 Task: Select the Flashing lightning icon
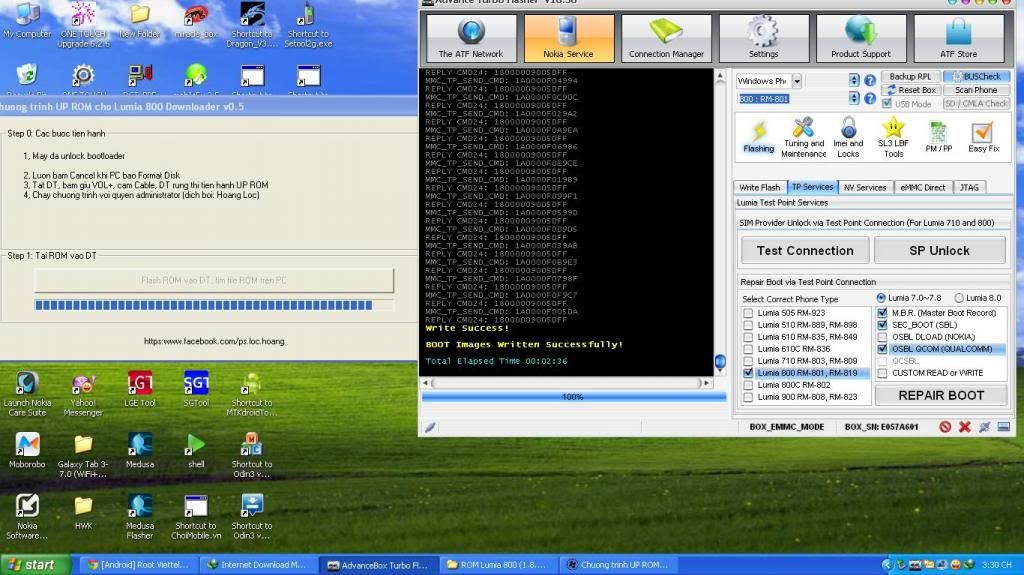758,137
